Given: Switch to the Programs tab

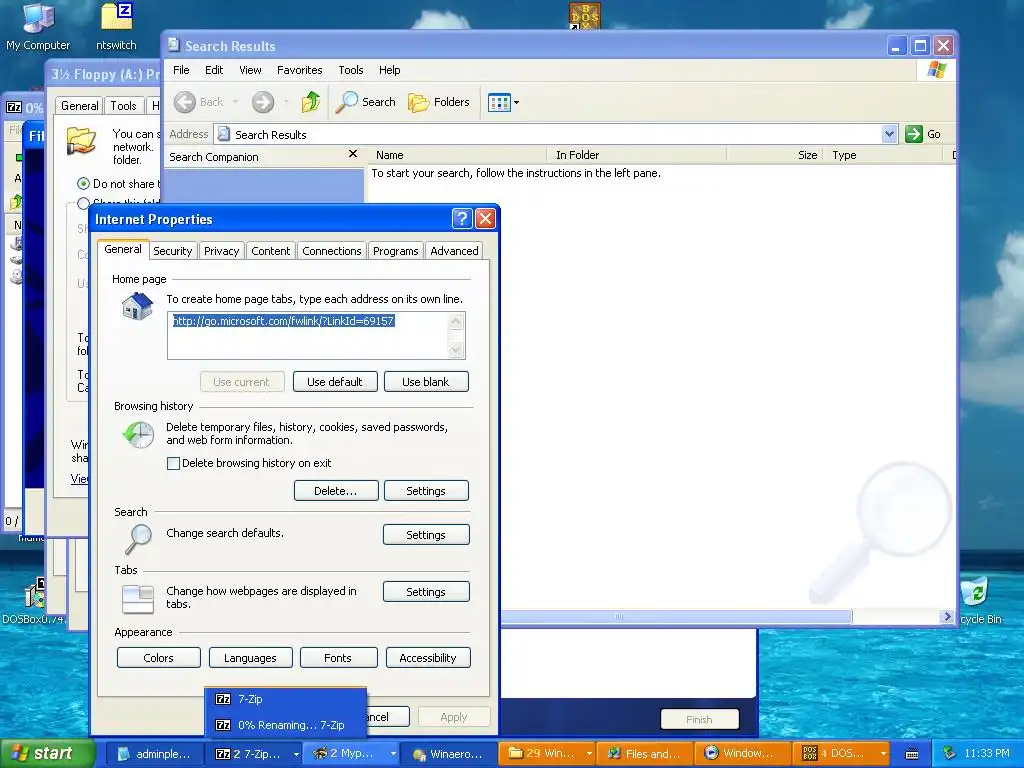Looking at the screenshot, I should click(395, 251).
